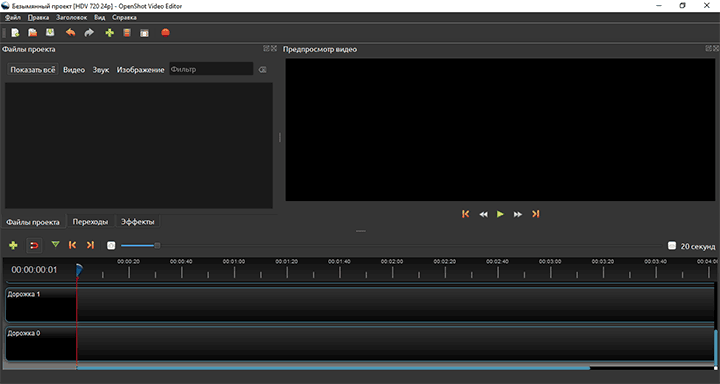Click Next Marker icon in timeline toolbar

(x=90, y=245)
